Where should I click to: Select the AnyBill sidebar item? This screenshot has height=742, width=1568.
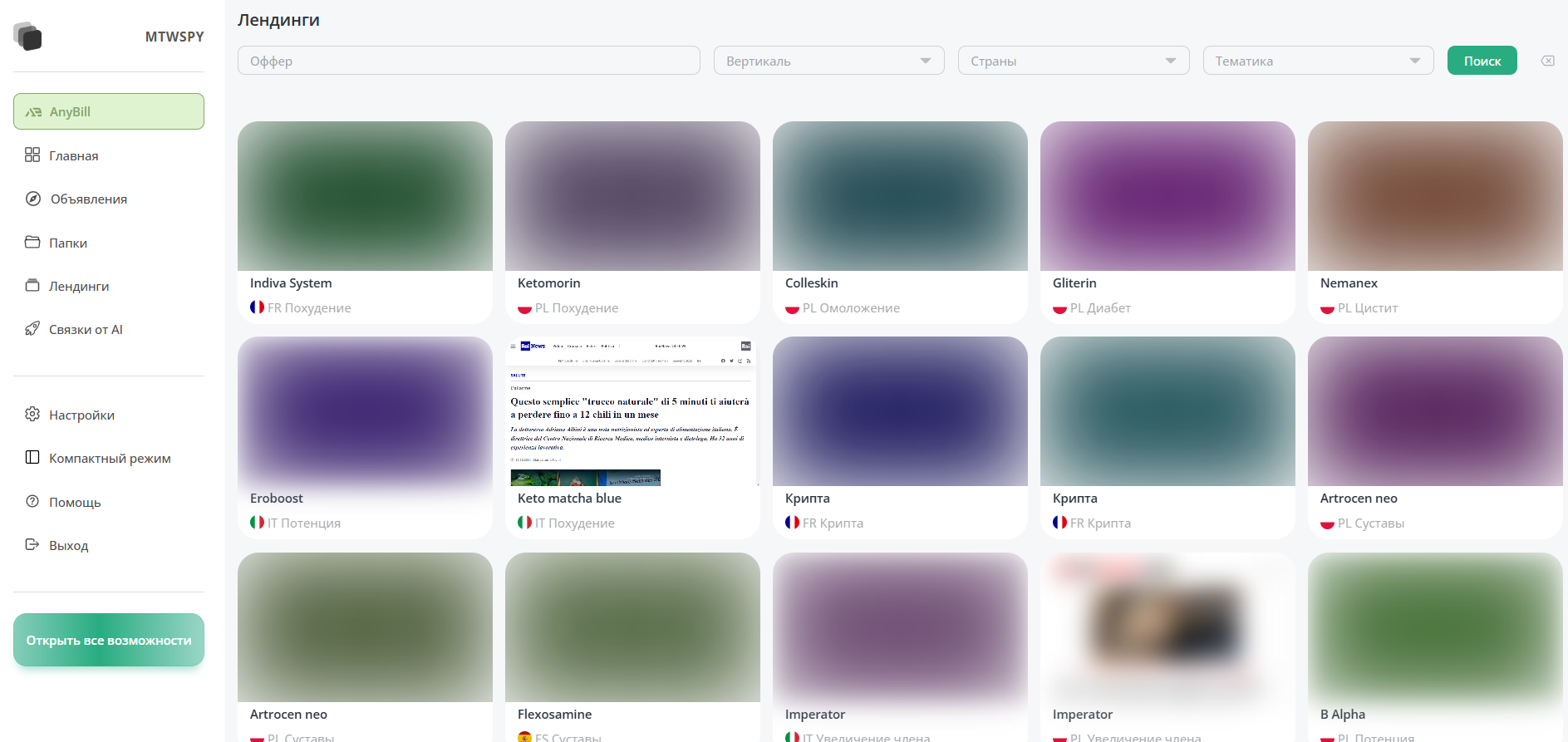[x=109, y=111]
